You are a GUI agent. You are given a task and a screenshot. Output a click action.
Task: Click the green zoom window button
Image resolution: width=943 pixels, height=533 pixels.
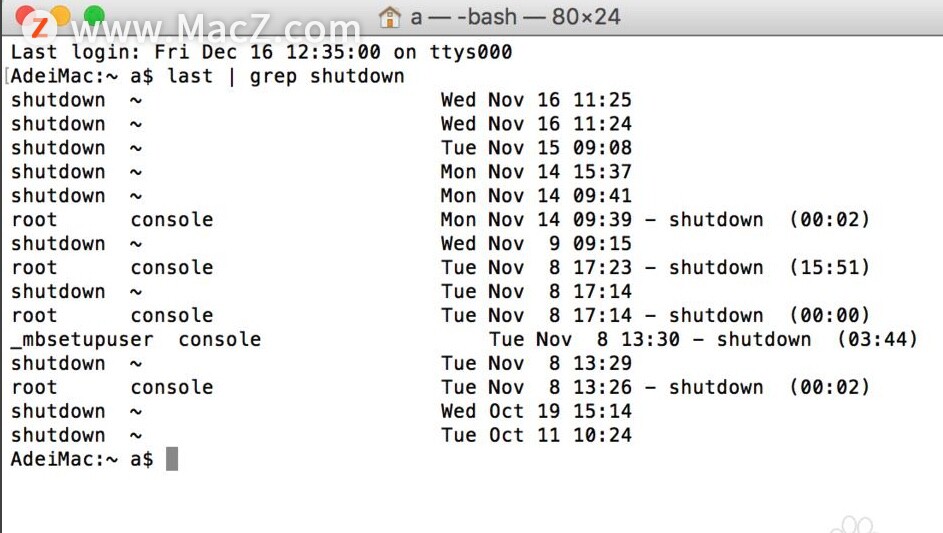(x=94, y=15)
